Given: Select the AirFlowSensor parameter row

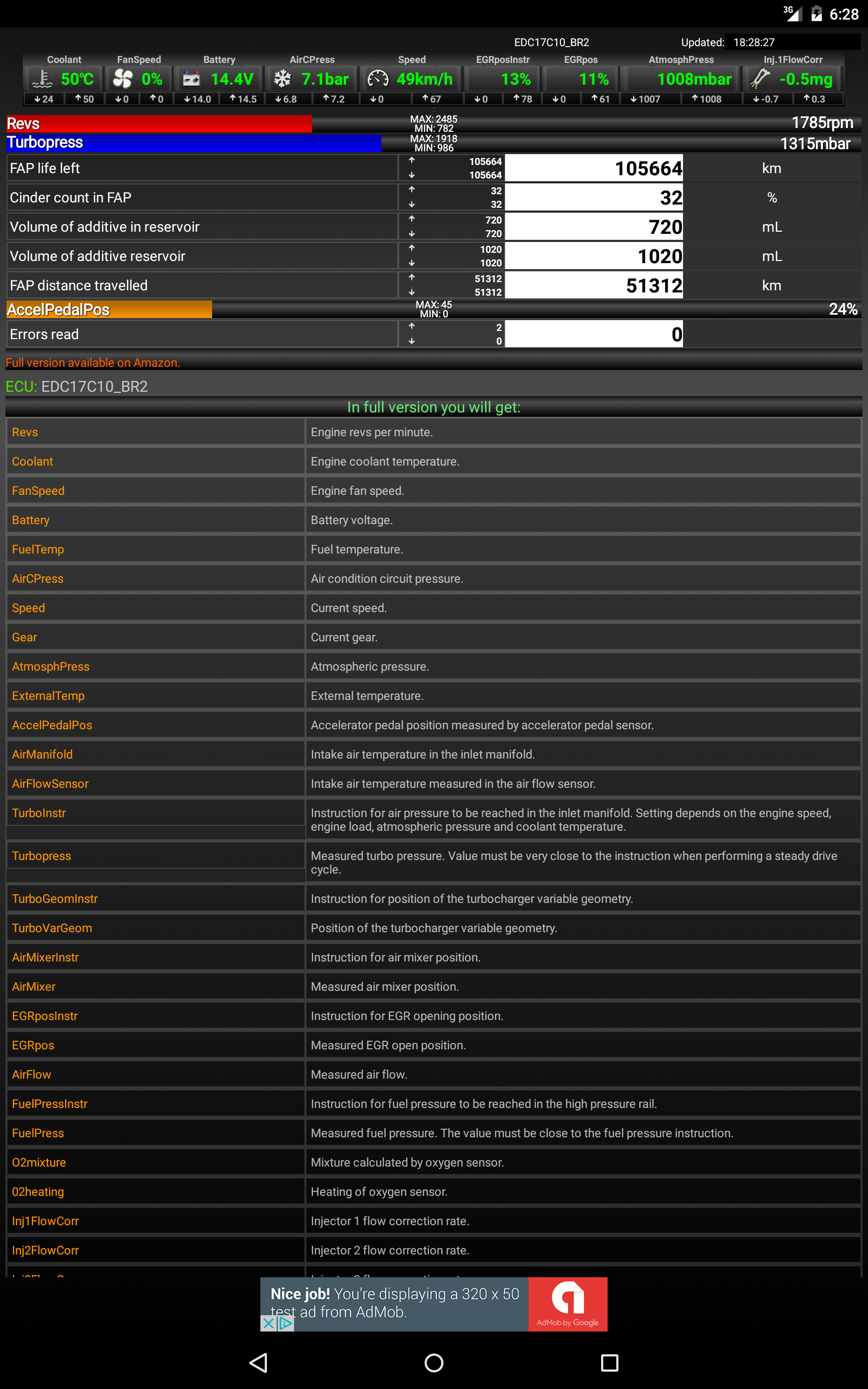Looking at the screenshot, I should coord(434,783).
